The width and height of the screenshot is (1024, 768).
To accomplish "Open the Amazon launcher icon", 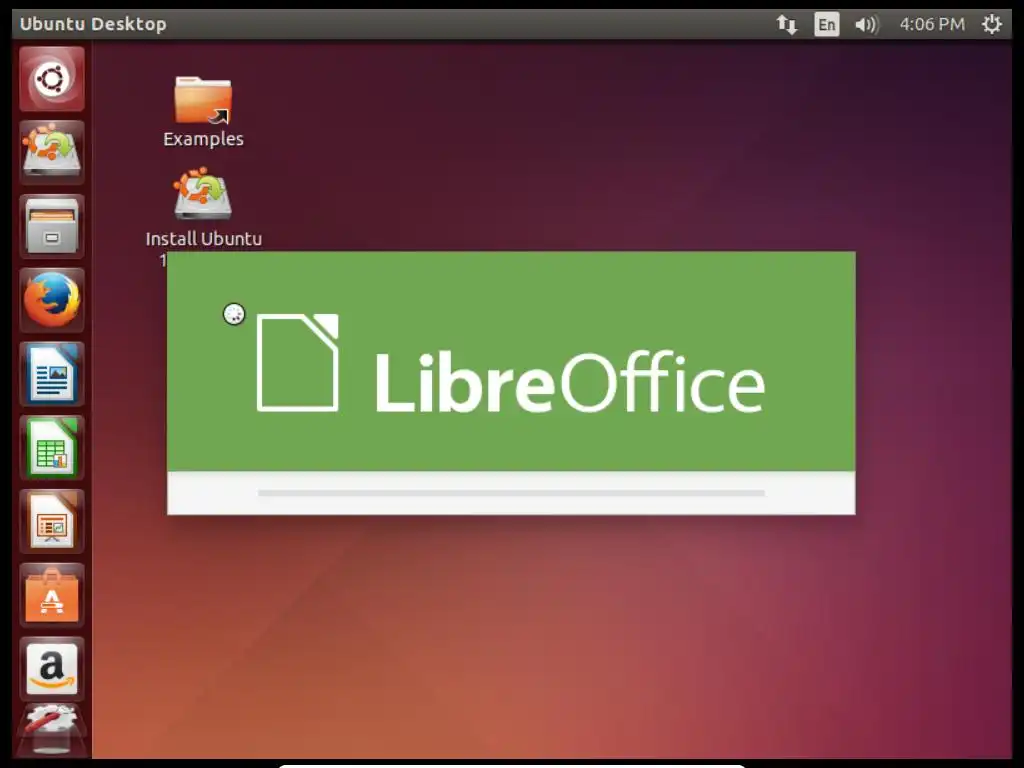I will pyautogui.click(x=52, y=669).
